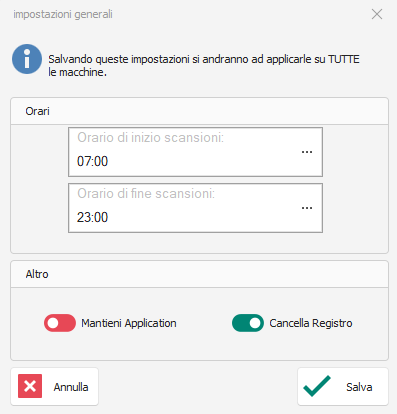Click the TUTTE le macchine warning message
Viewport: 397px width, 414px height.
pyautogui.click(x=204, y=65)
